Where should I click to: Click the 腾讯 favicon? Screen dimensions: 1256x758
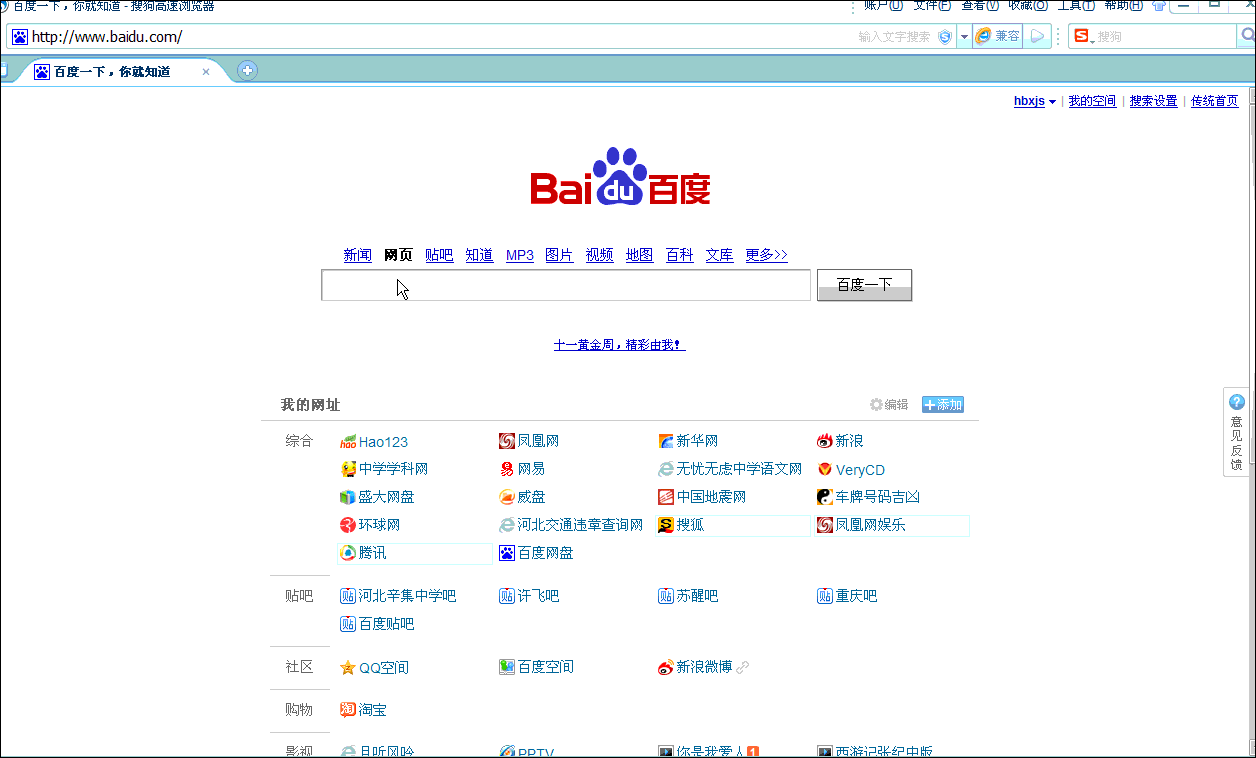point(348,553)
